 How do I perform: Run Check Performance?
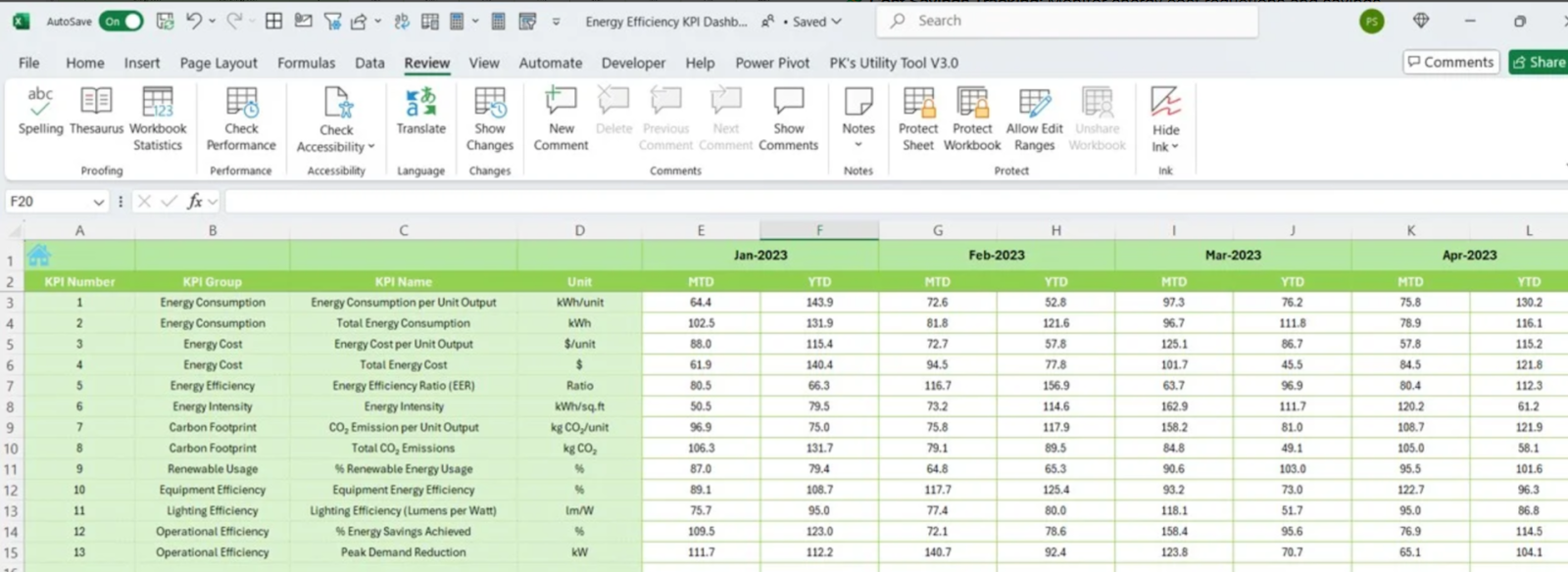(241, 102)
